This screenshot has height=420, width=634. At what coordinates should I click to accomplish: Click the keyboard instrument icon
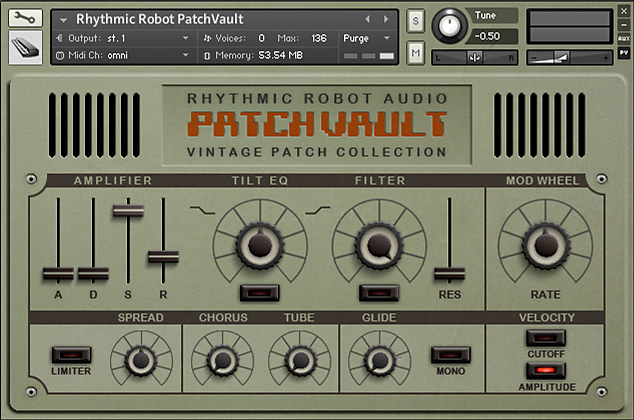25,48
